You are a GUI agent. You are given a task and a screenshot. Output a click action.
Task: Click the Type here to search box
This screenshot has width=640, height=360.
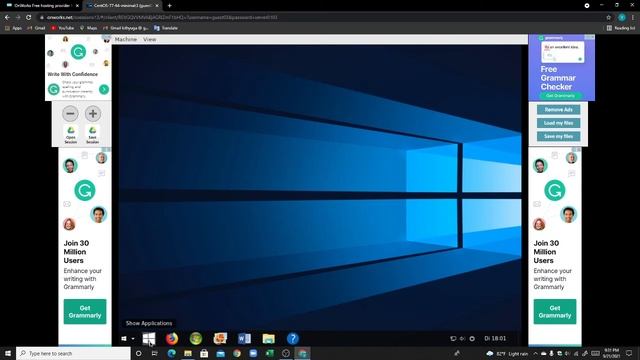(x=73, y=353)
